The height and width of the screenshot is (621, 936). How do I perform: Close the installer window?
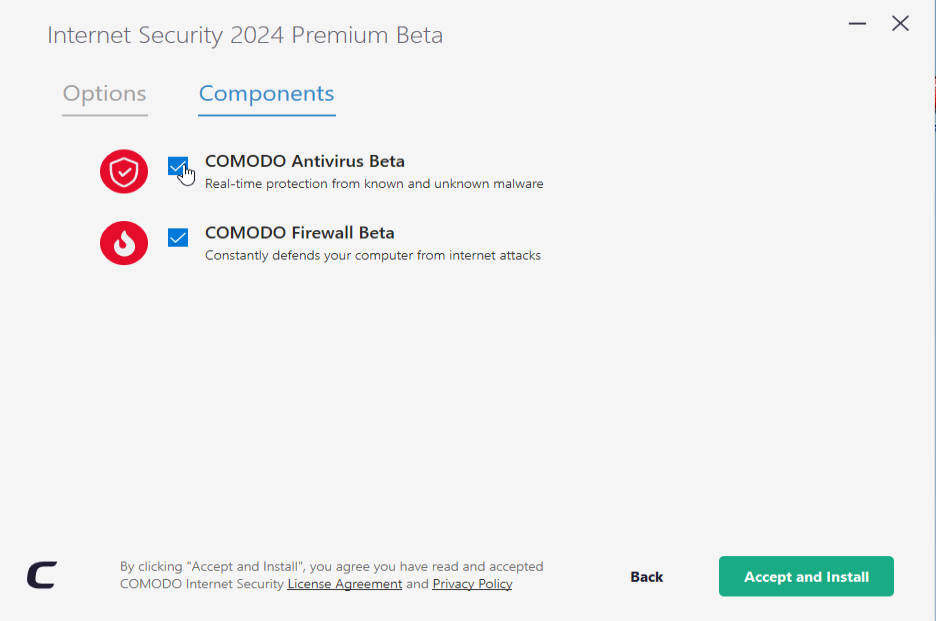[900, 24]
